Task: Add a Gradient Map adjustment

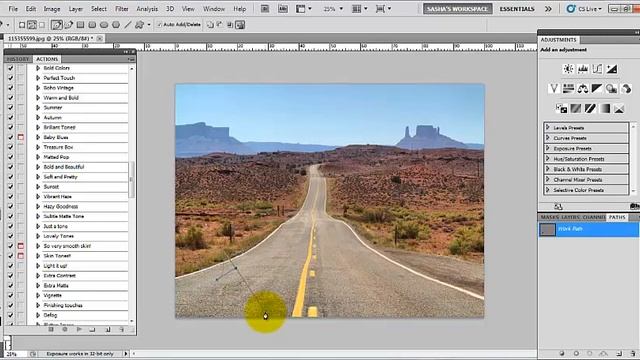Action: click(604, 109)
